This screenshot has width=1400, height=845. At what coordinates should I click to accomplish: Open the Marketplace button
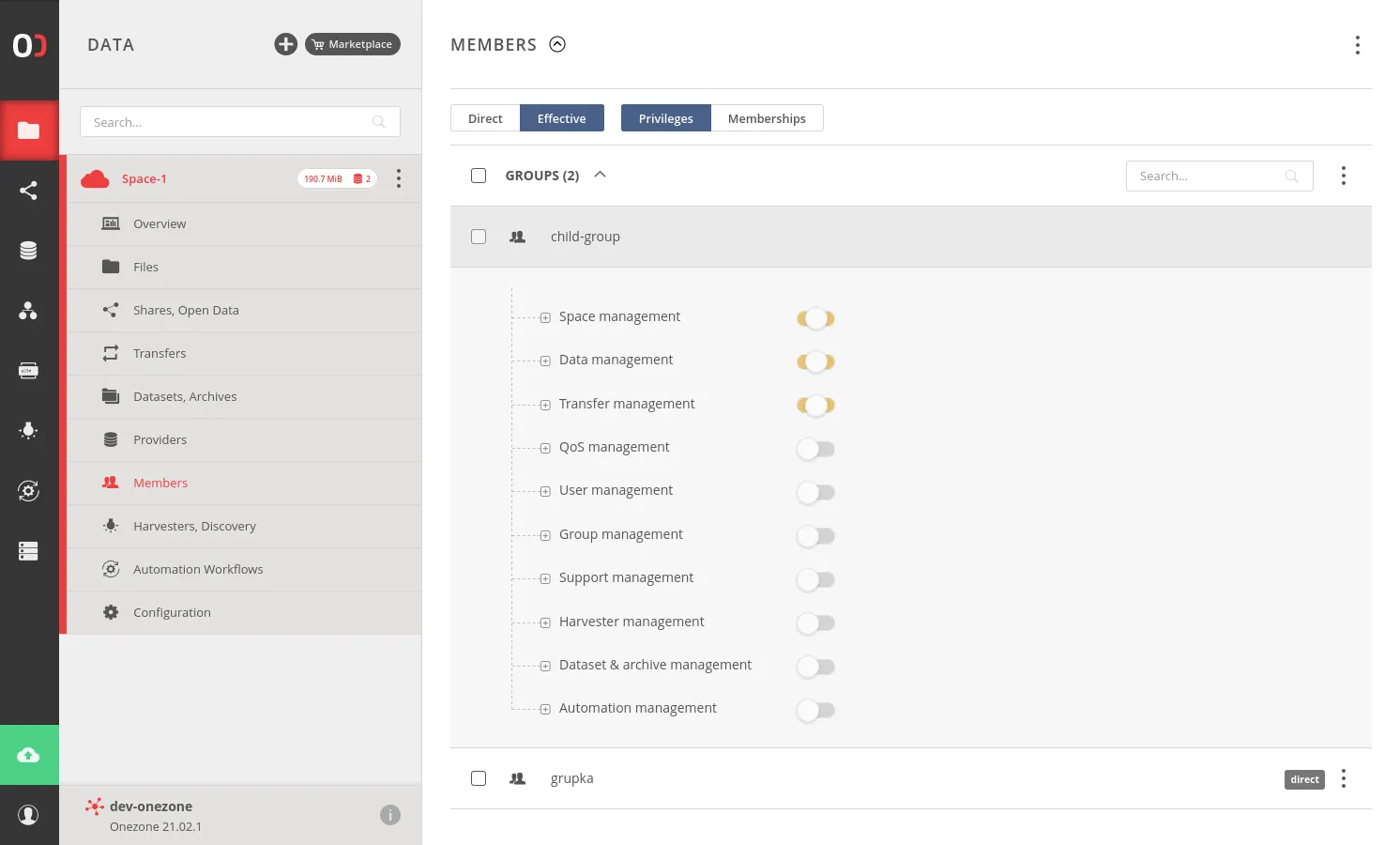click(x=353, y=44)
